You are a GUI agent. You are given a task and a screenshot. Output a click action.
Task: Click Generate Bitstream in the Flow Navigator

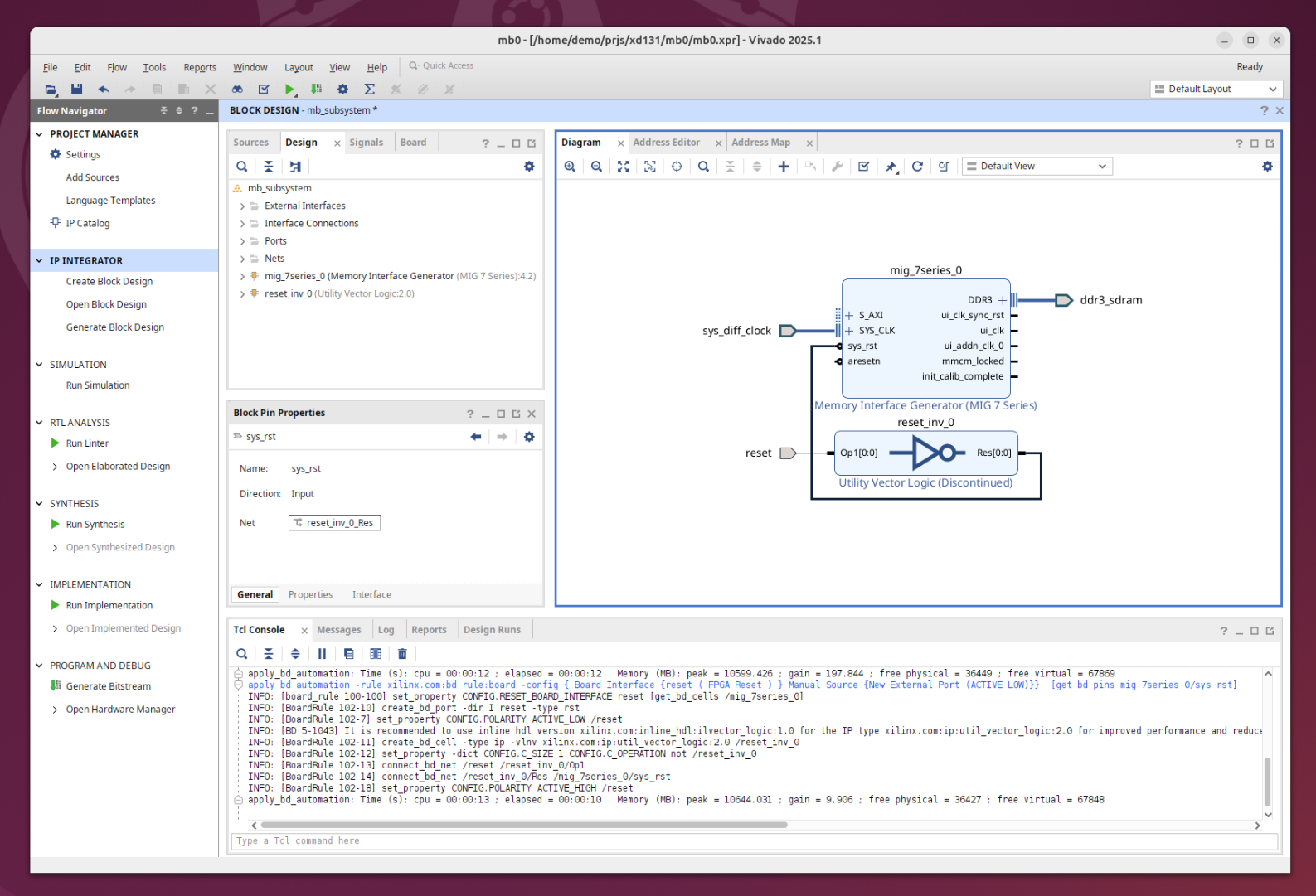pyautogui.click(x=108, y=686)
